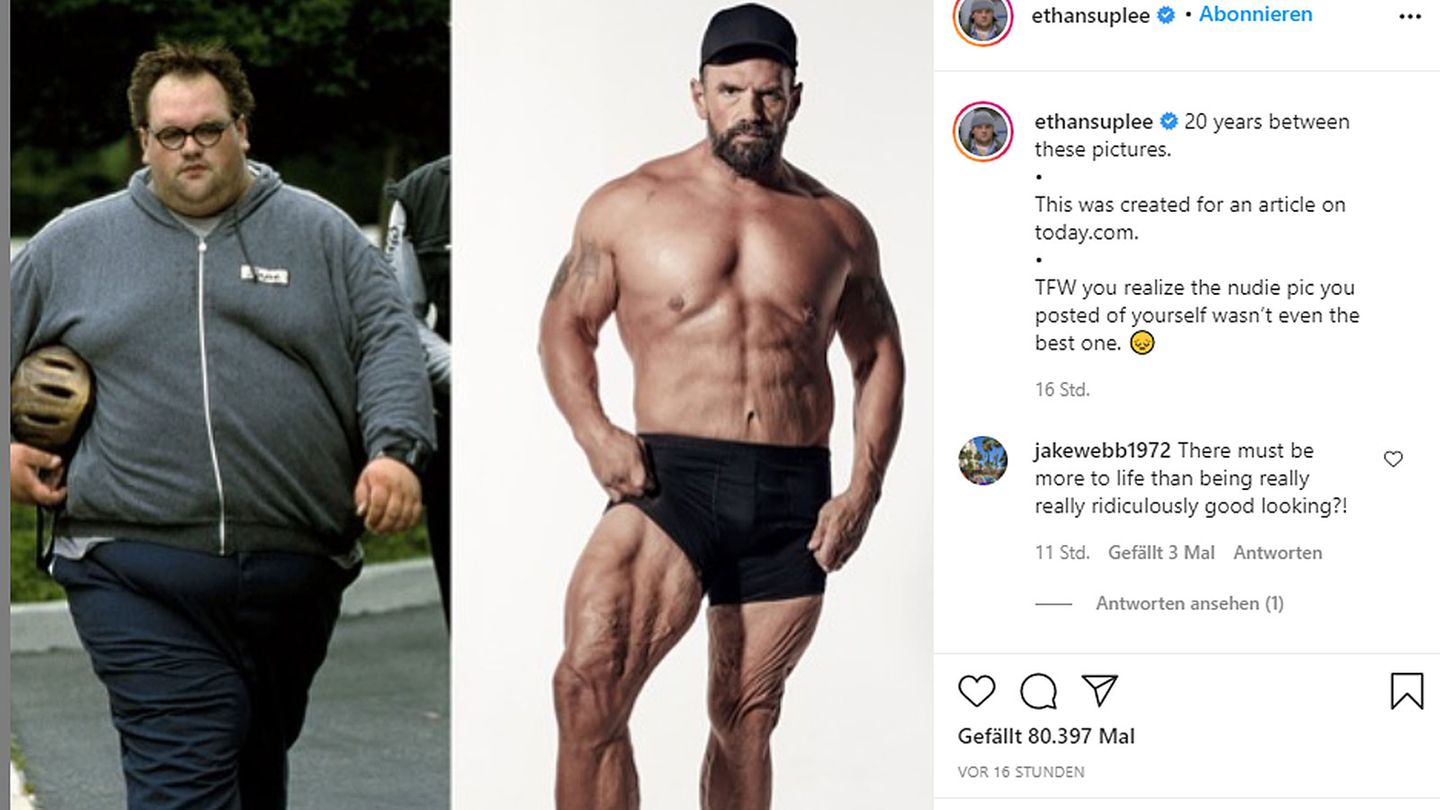The width and height of the screenshot is (1440, 810).
Task: Open the comment speech bubble icon
Action: pos(1038,691)
